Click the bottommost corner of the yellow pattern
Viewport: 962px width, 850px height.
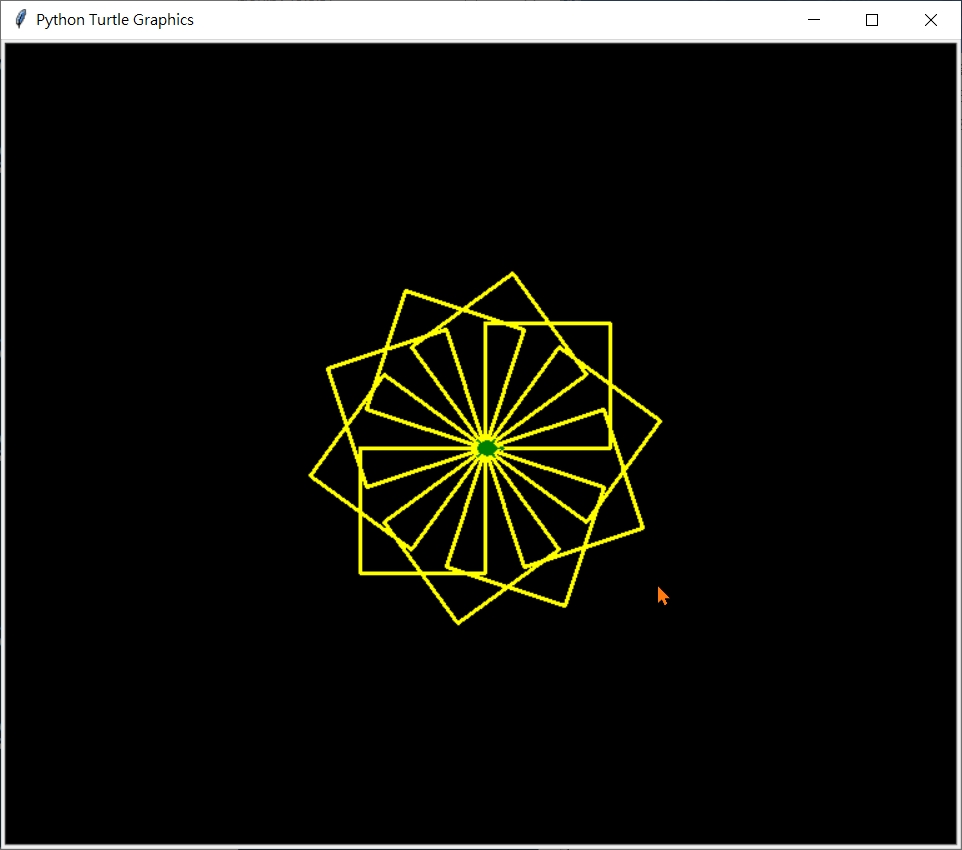coord(459,623)
